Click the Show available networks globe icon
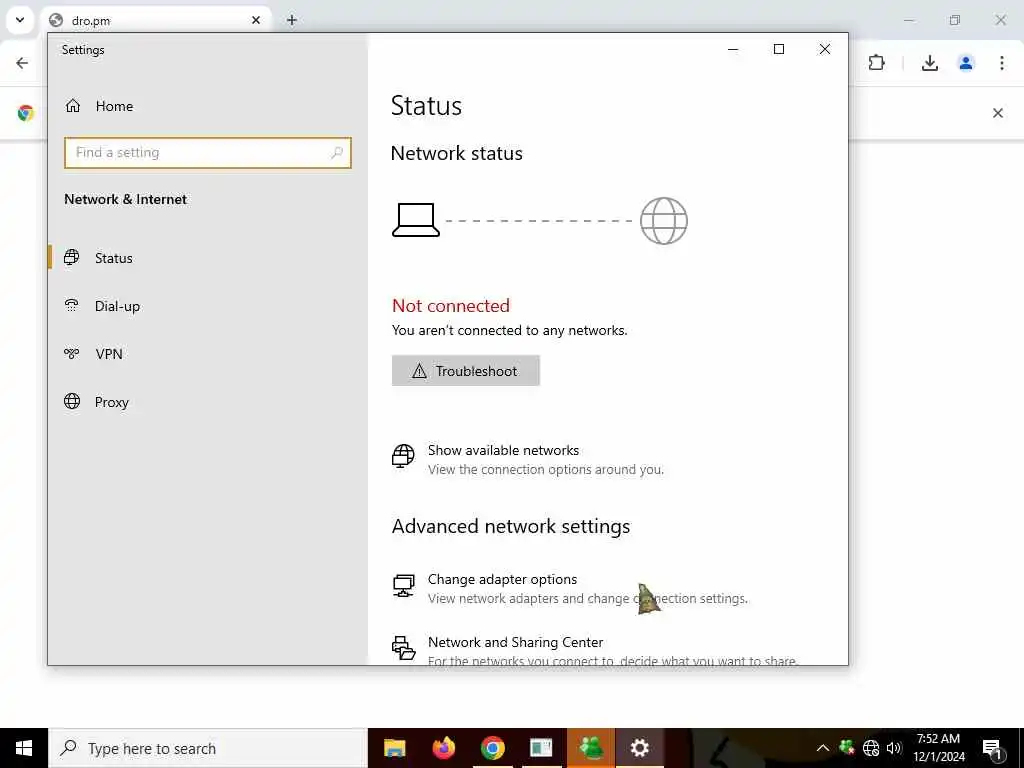 [x=403, y=456]
